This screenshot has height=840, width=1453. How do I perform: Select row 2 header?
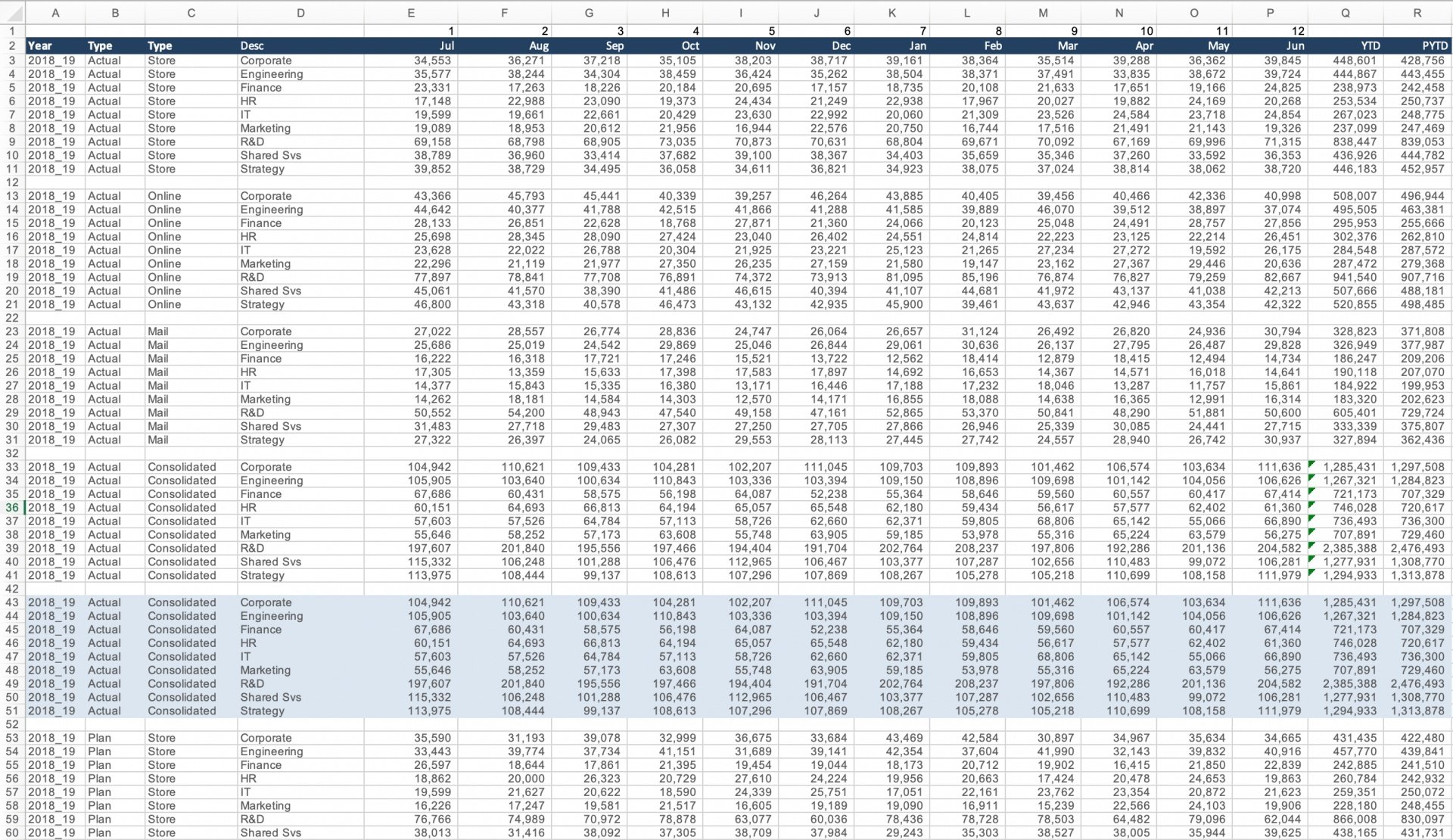12,46
